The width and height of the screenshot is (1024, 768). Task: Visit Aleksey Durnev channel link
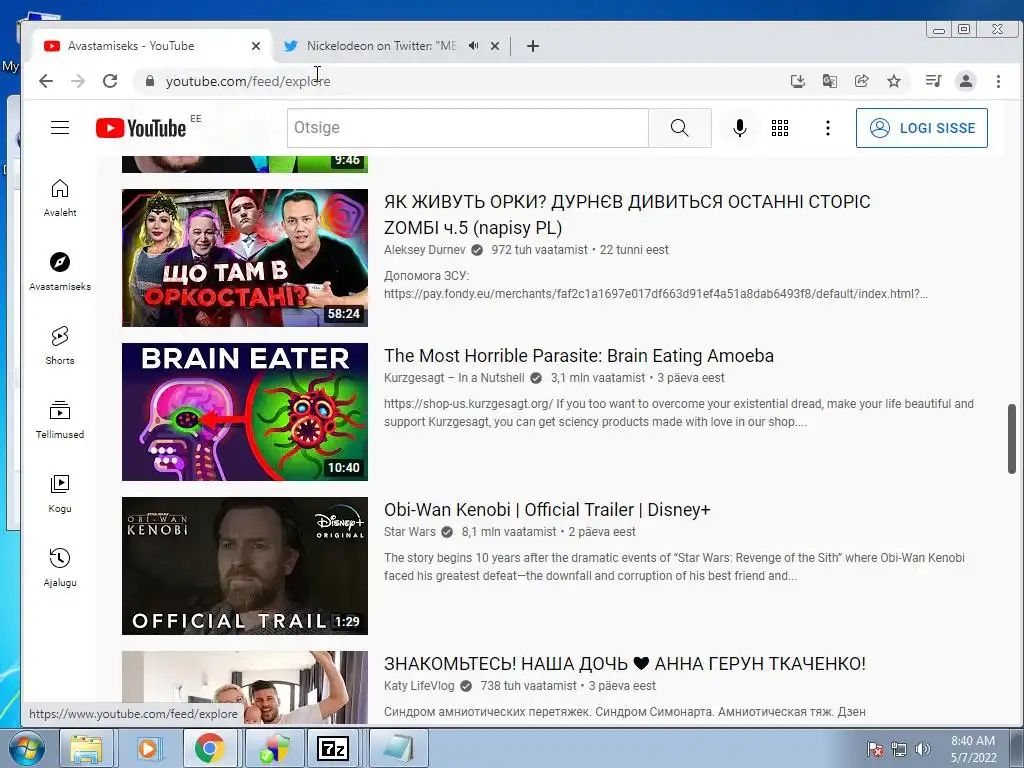(x=424, y=250)
